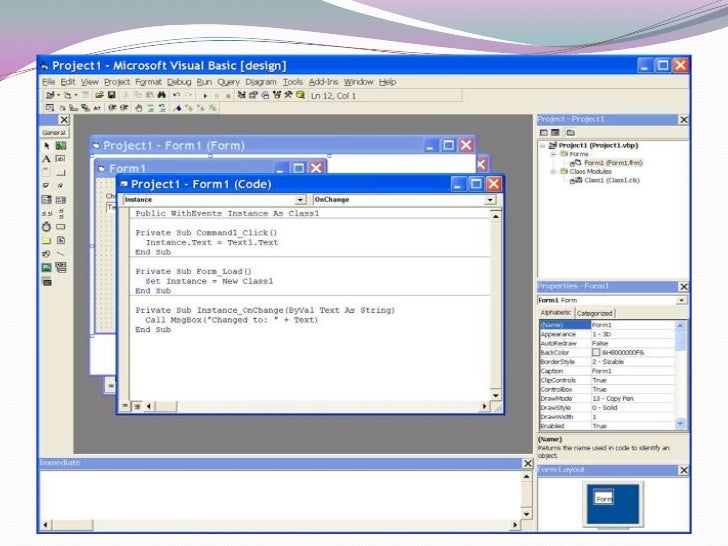The height and width of the screenshot is (546, 728).
Task: Open the Project menu
Action: click(x=117, y=82)
